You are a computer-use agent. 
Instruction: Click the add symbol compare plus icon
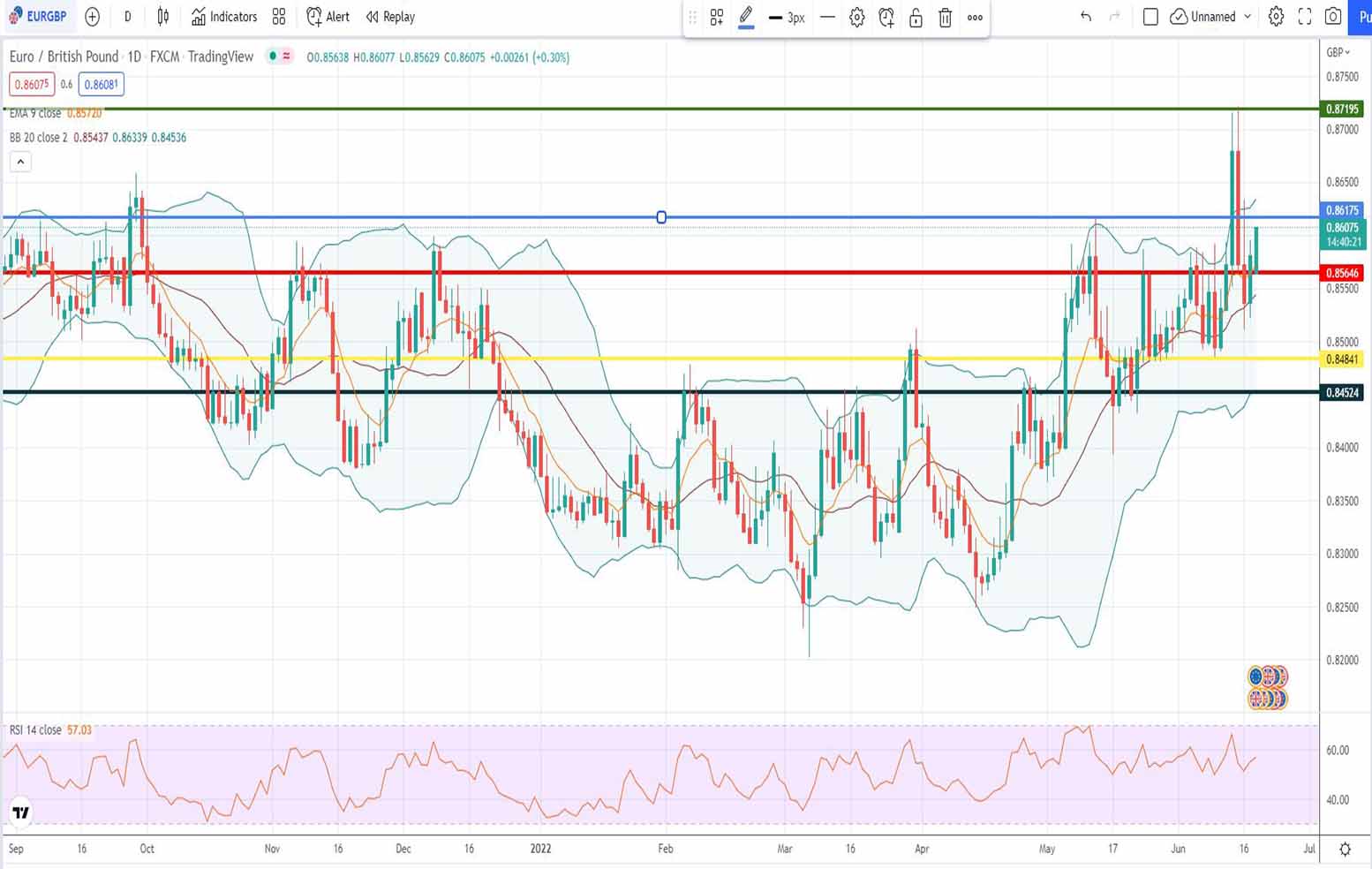(x=92, y=17)
